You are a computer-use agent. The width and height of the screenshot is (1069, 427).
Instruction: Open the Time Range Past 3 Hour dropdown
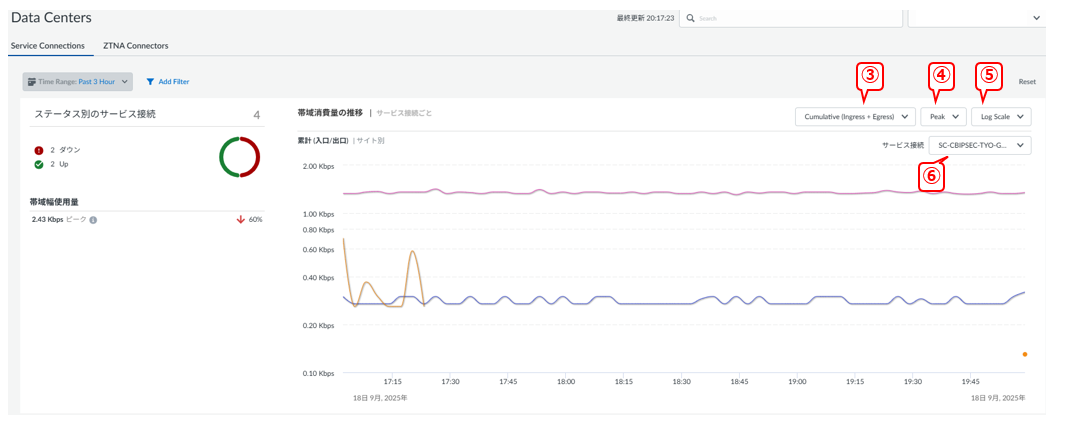click(78, 81)
